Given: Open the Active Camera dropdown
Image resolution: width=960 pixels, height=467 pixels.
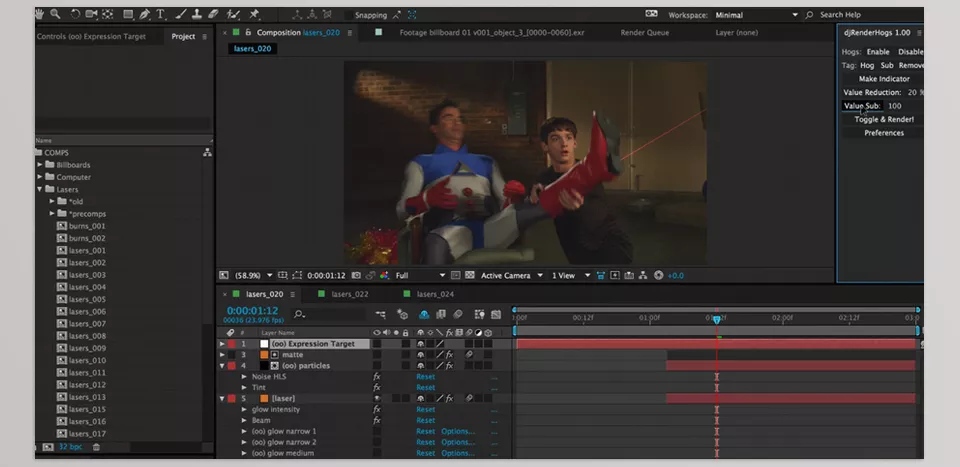Looking at the screenshot, I should point(511,275).
